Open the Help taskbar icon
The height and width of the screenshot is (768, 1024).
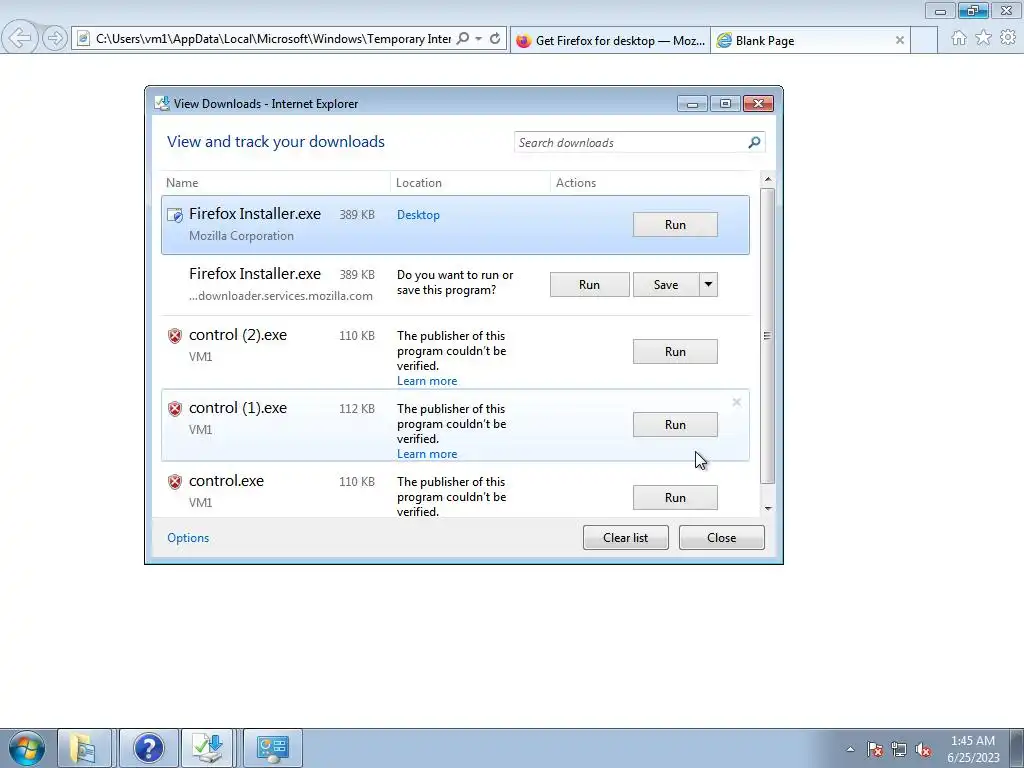[148, 748]
